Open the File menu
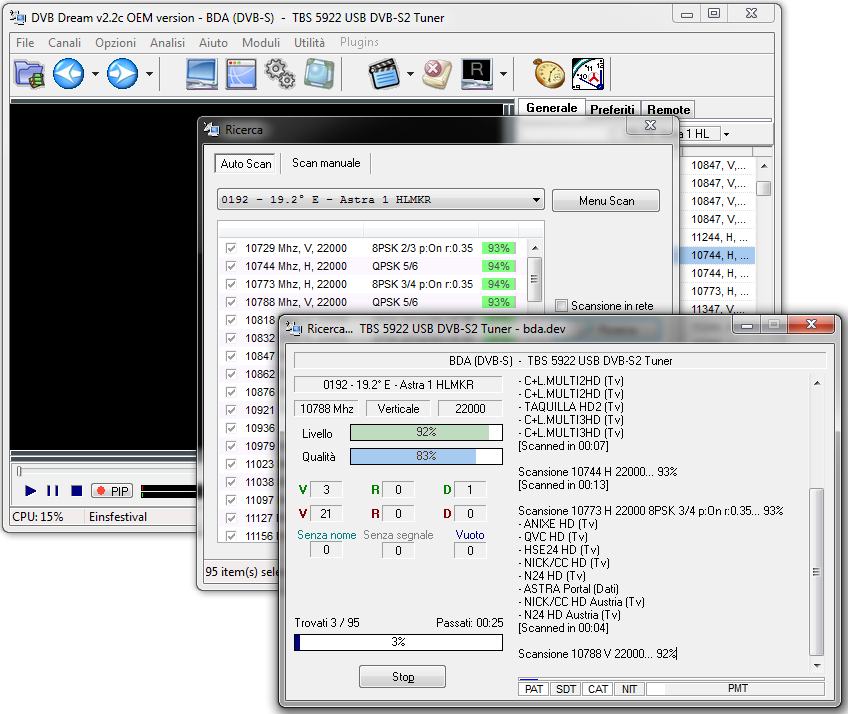The width and height of the screenshot is (848, 714). [x=25, y=43]
